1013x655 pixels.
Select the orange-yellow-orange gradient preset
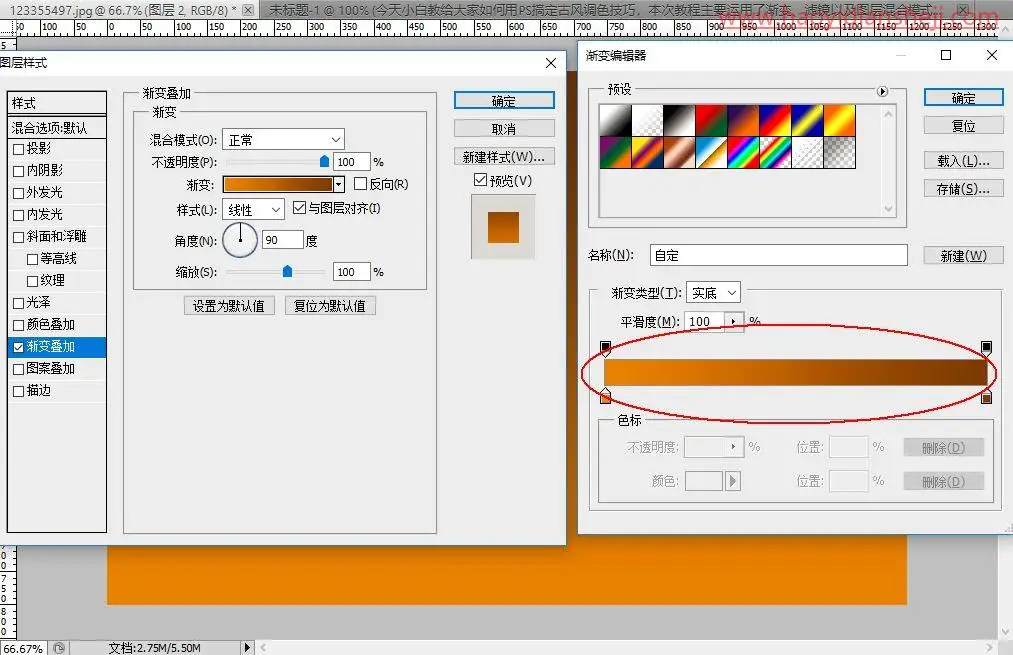tap(839, 121)
